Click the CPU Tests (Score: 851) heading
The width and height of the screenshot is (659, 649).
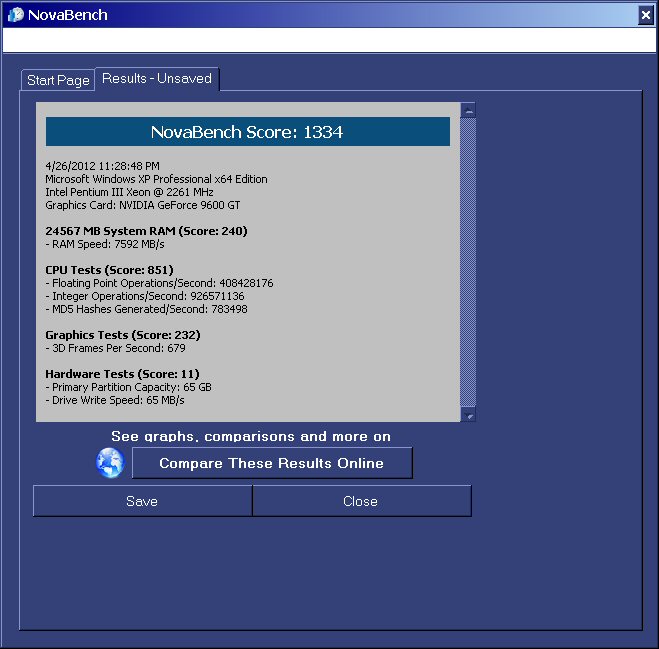109,270
